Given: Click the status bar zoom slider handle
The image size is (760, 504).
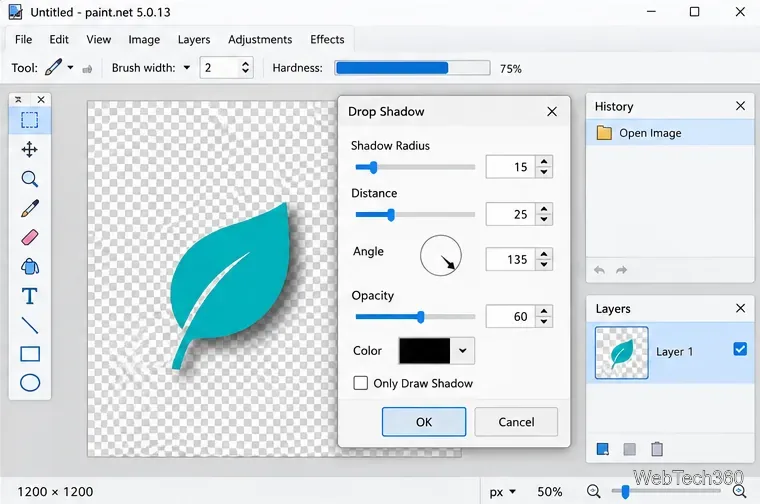Looking at the screenshot, I should (625, 492).
